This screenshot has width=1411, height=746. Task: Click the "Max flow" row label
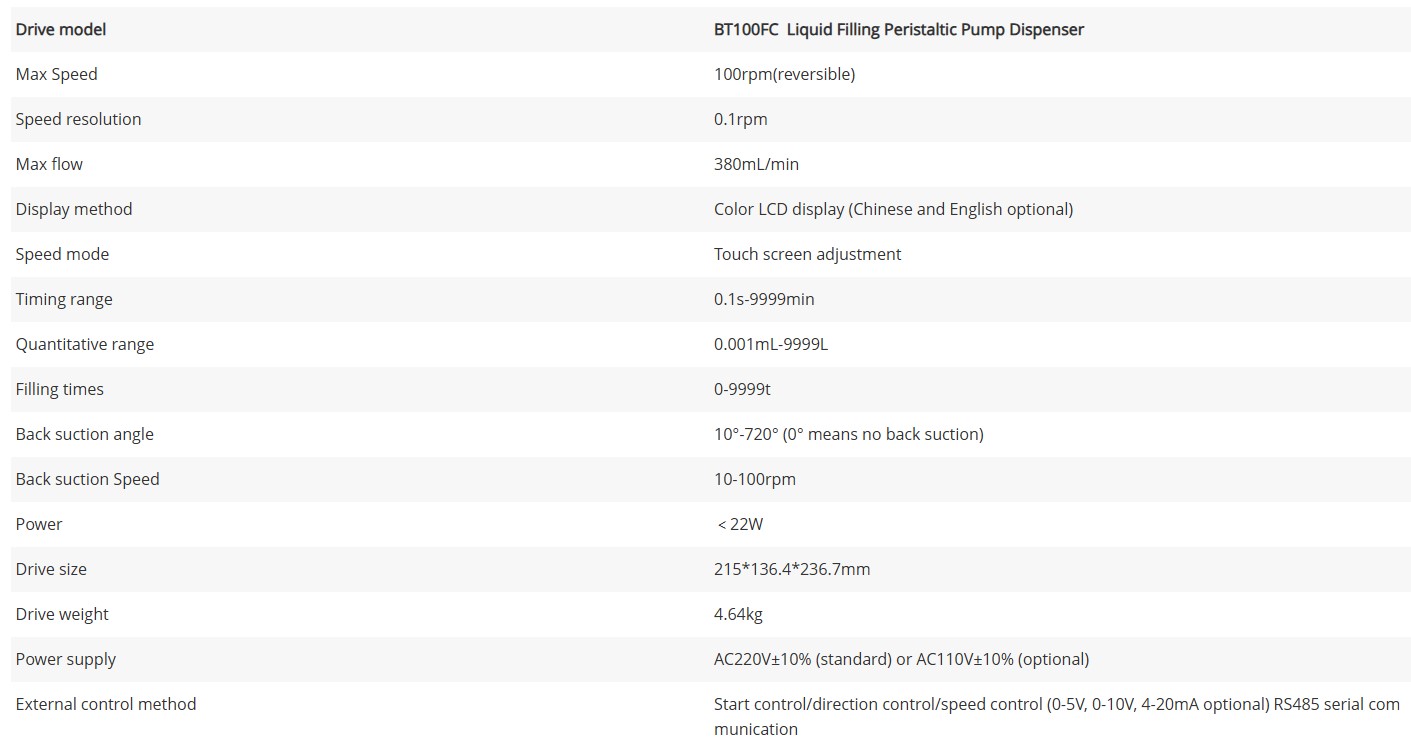click(x=50, y=164)
